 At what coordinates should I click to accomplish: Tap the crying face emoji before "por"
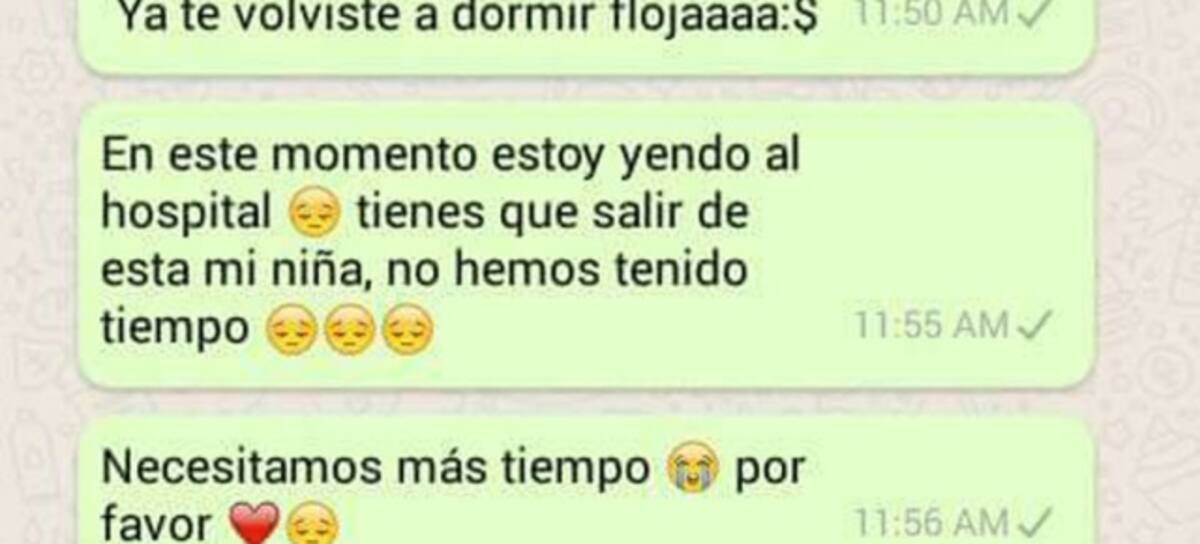click(x=692, y=470)
